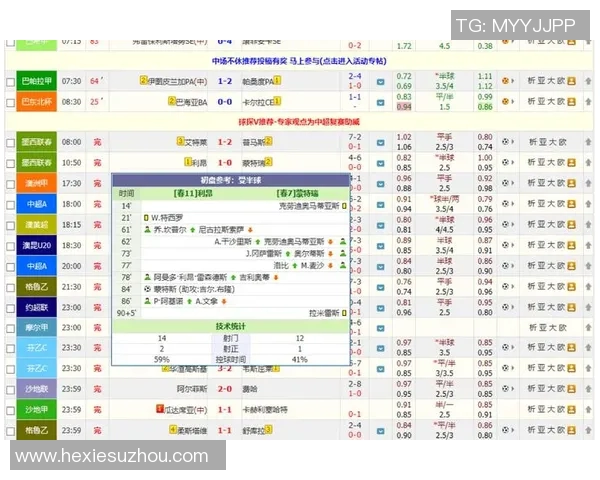Open the yellow info icon in the 格鲁乙 23:59 row
This screenshot has height=480, width=600.
pyautogui.click(x=571, y=430)
